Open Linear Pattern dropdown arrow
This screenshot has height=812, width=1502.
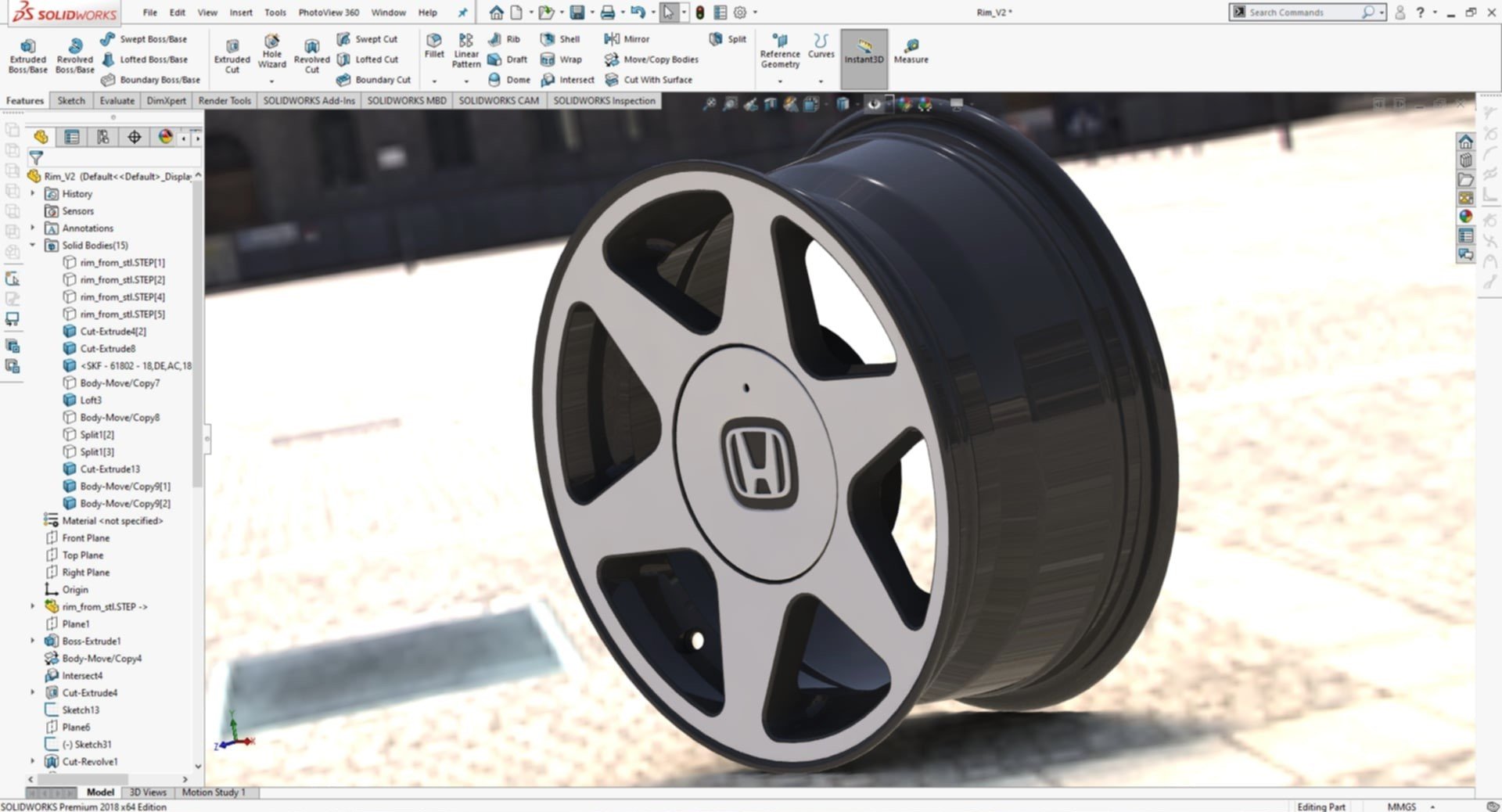click(x=466, y=81)
